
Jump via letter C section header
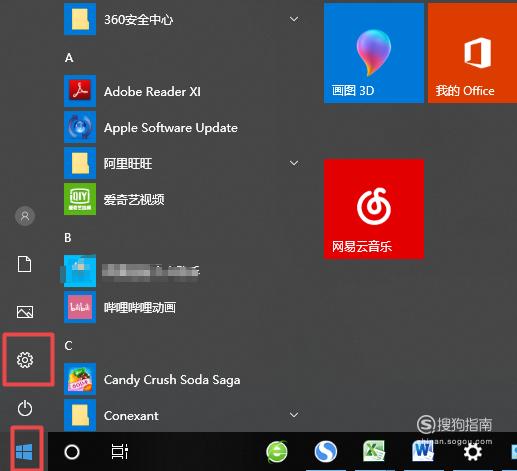click(x=68, y=346)
